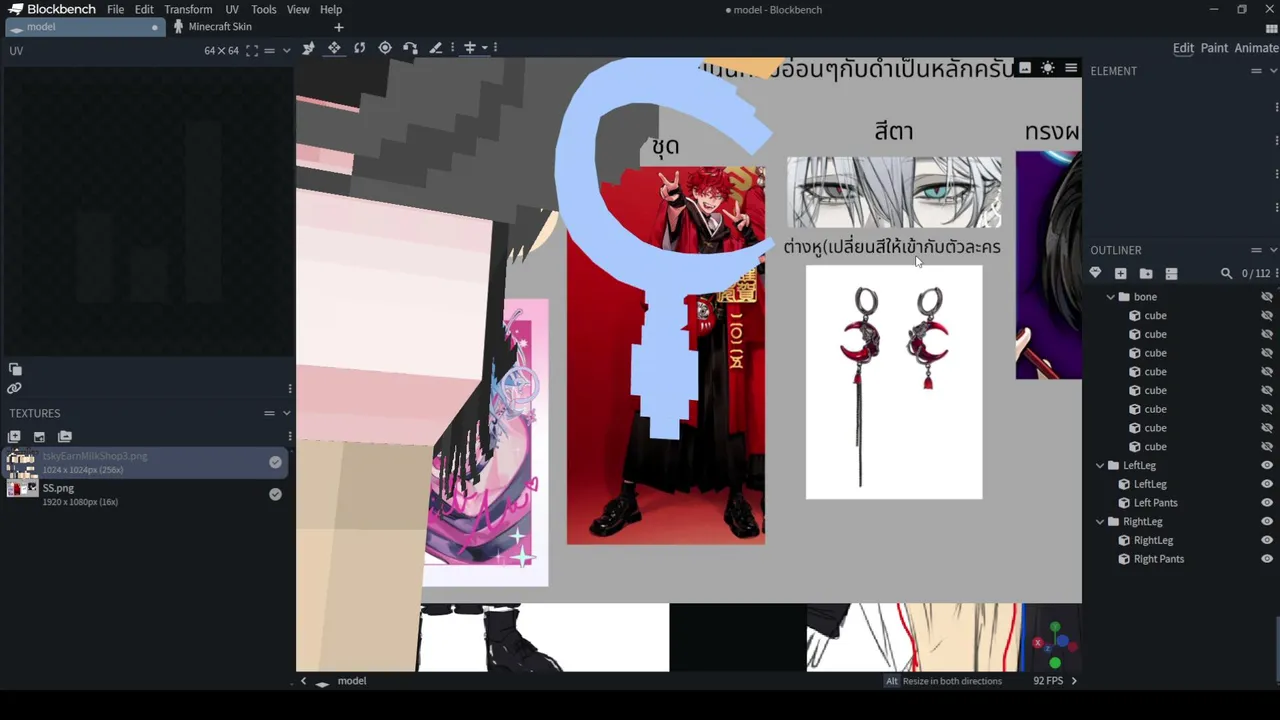Click the status bar next arrow
Image resolution: width=1280 pixels, height=720 pixels.
pyautogui.click(x=1074, y=681)
